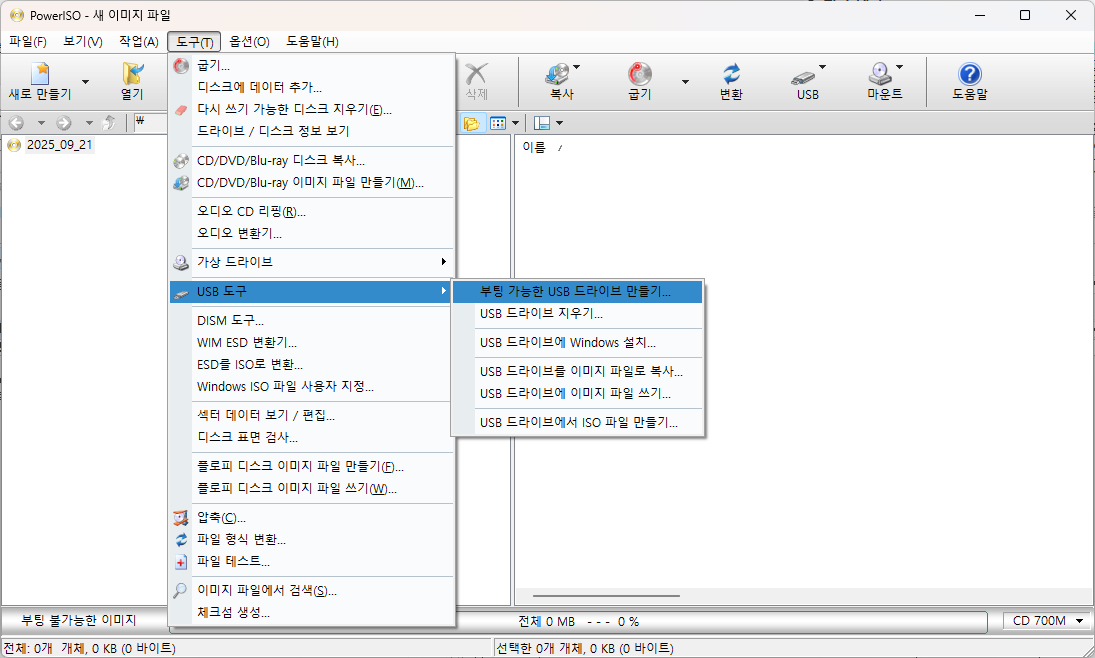The image size is (1095, 658).
Task: Select 섹터 데이터 보기 / 편집...
Action: [311, 416]
